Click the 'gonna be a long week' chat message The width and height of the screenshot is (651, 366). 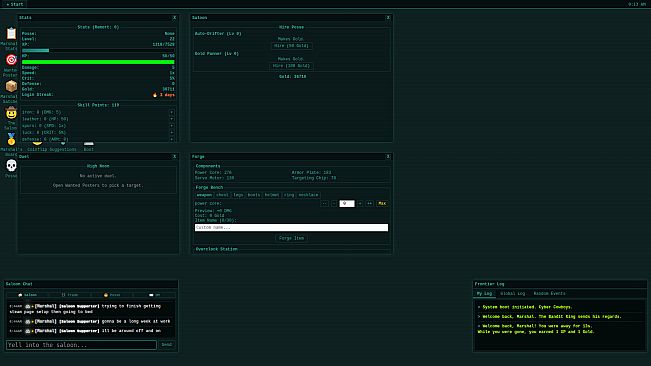[x=90, y=321]
